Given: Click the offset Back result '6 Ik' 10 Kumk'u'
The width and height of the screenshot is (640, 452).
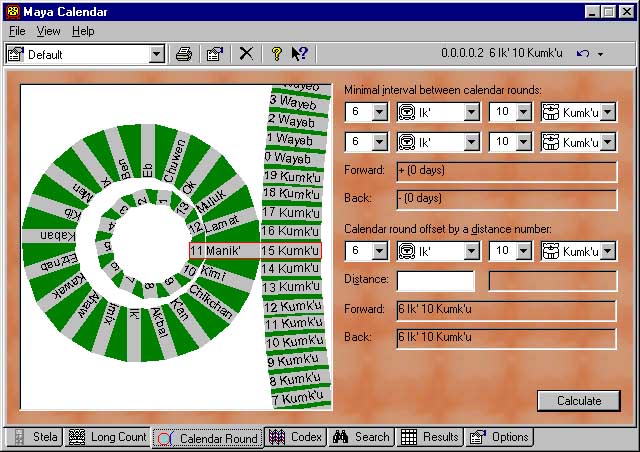Looking at the screenshot, I should pyautogui.click(x=507, y=338).
